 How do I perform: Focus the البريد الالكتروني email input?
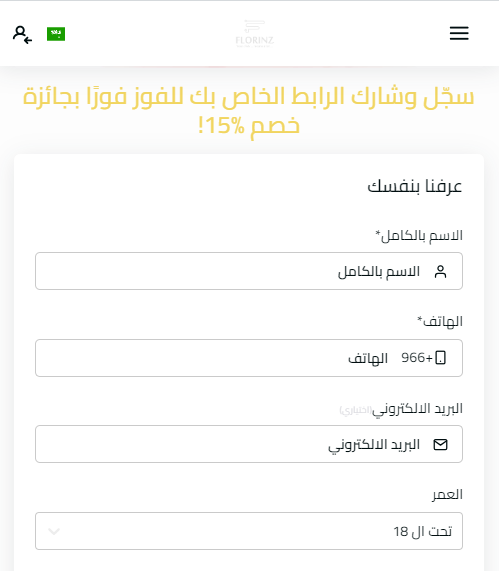click(249, 444)
